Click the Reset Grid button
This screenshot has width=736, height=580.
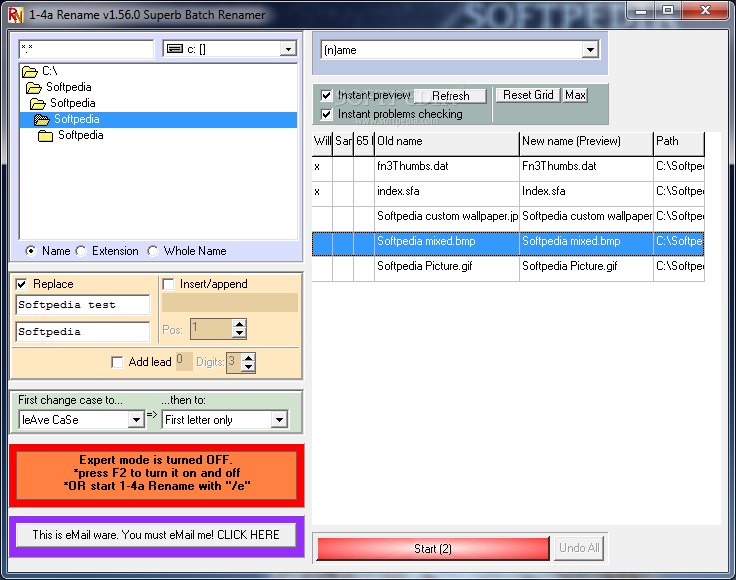click(x=528, y=95)
